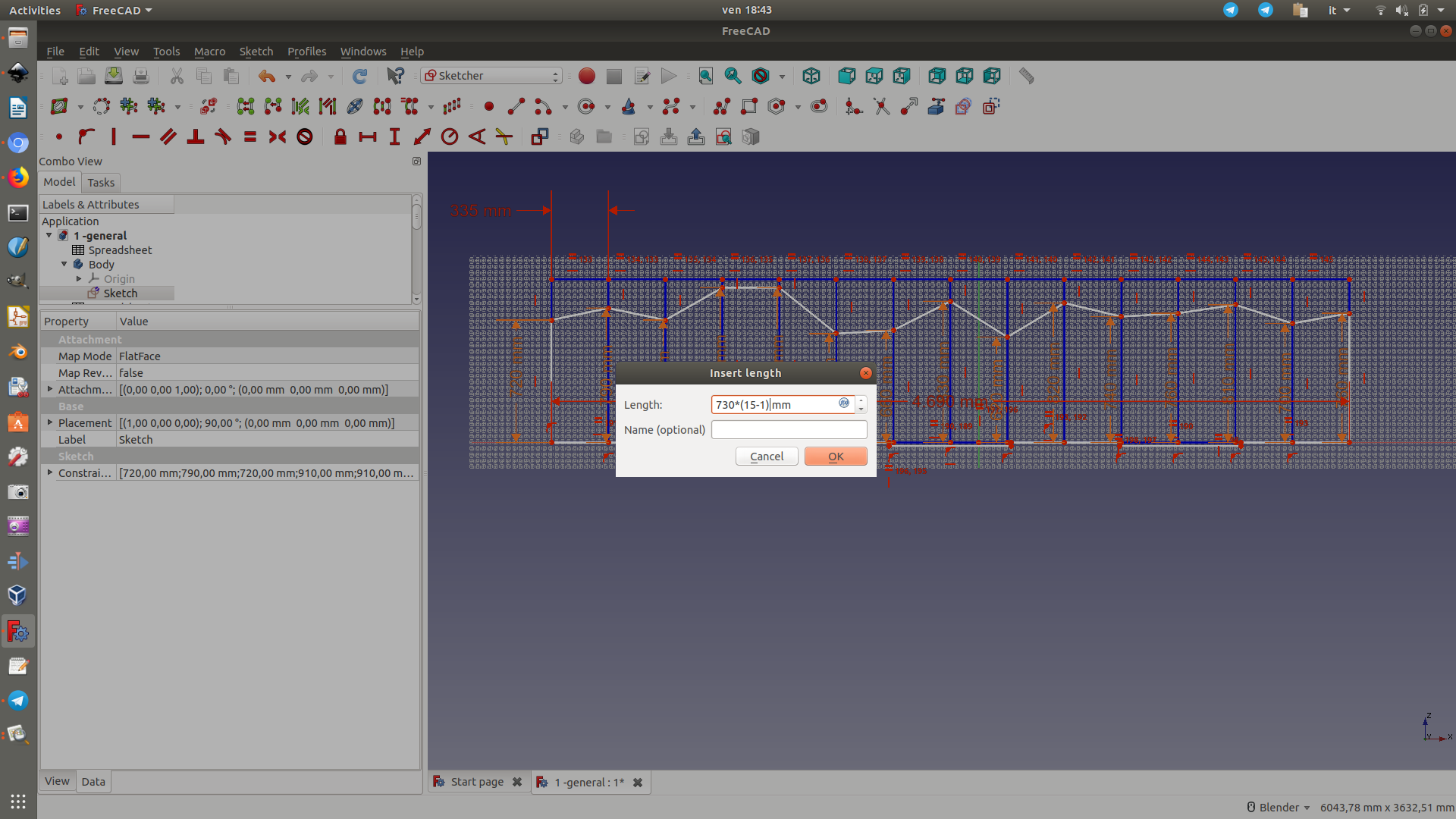Image resolution: width=1456 pixels, height=819 pixels.
Task: Click the macro record red circle
Action: (x=586, y=76)
